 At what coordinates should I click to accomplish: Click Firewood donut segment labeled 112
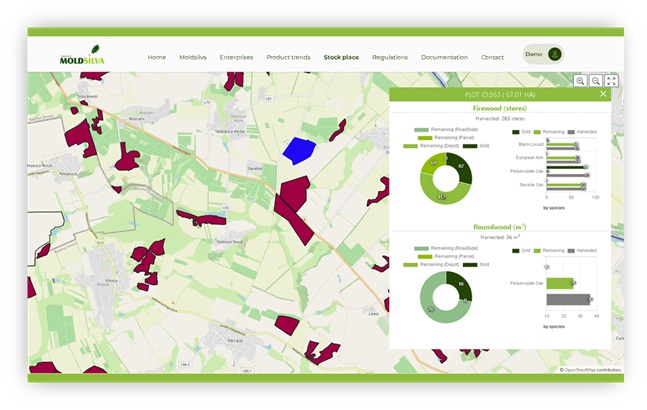point(444,195)
